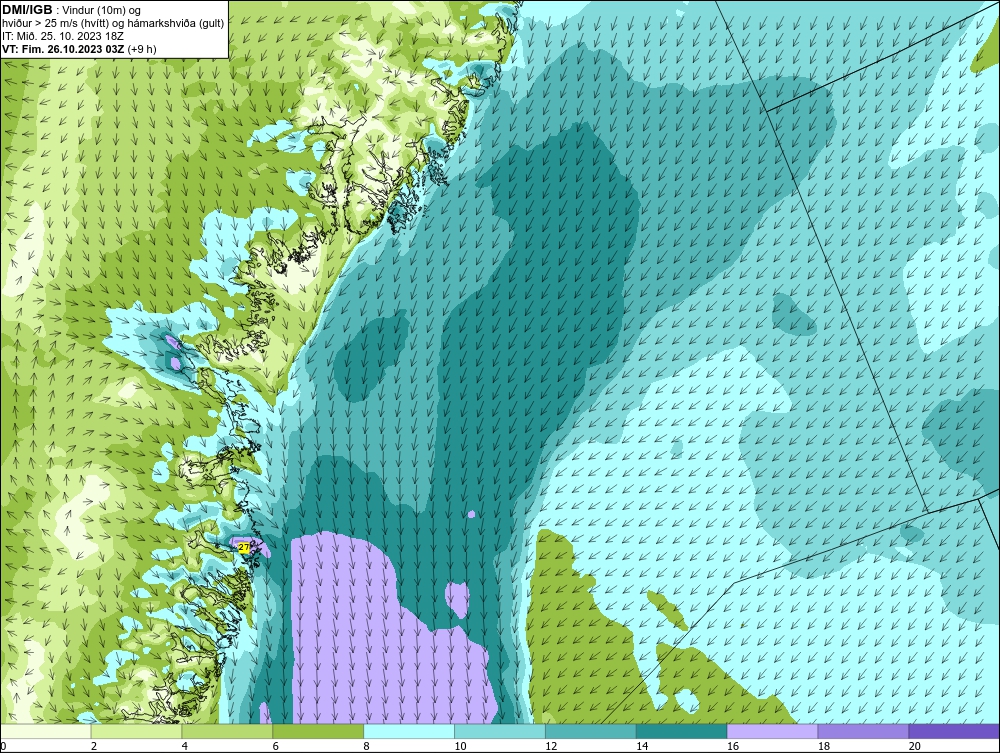Select the 8-10 m/s pale cyan swatch
1000x753 pixels.
pos(409,731)
